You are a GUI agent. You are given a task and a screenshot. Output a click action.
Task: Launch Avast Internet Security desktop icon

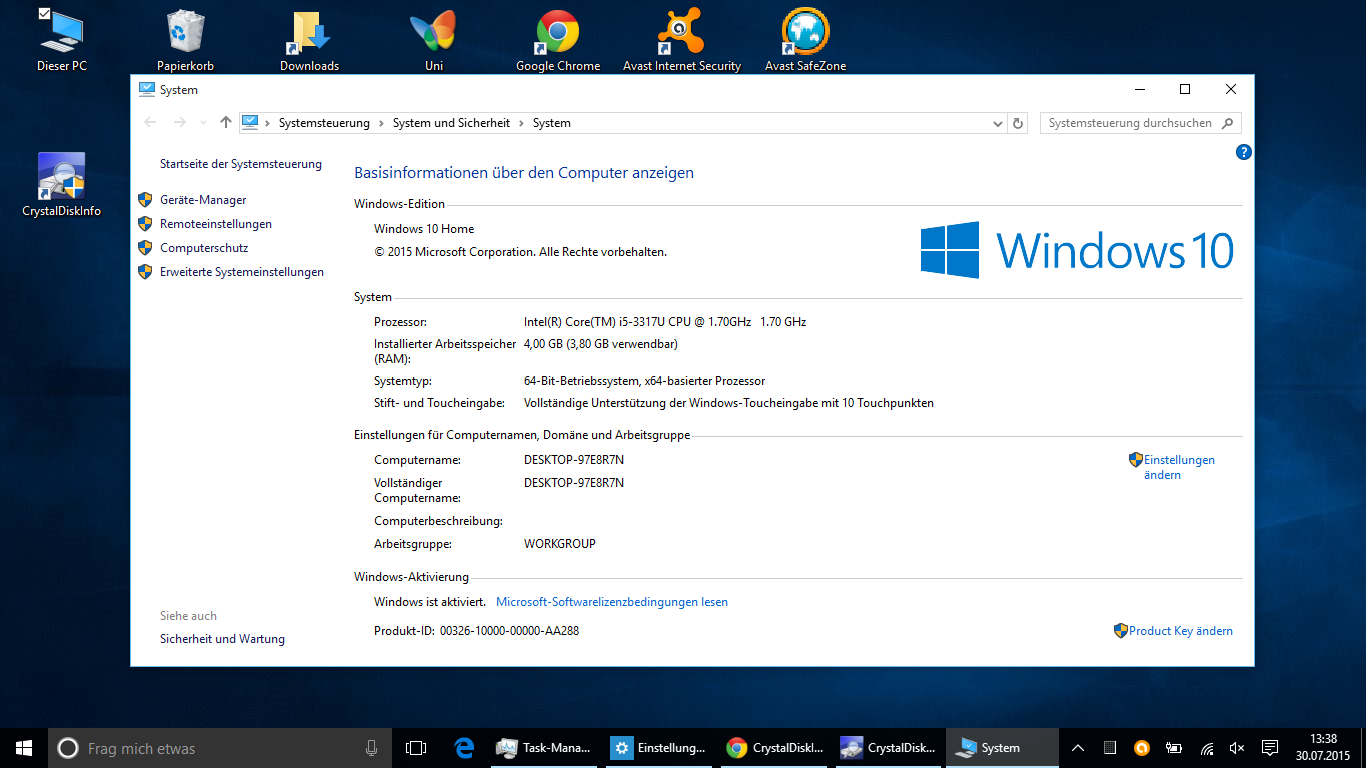click(682, 40)
